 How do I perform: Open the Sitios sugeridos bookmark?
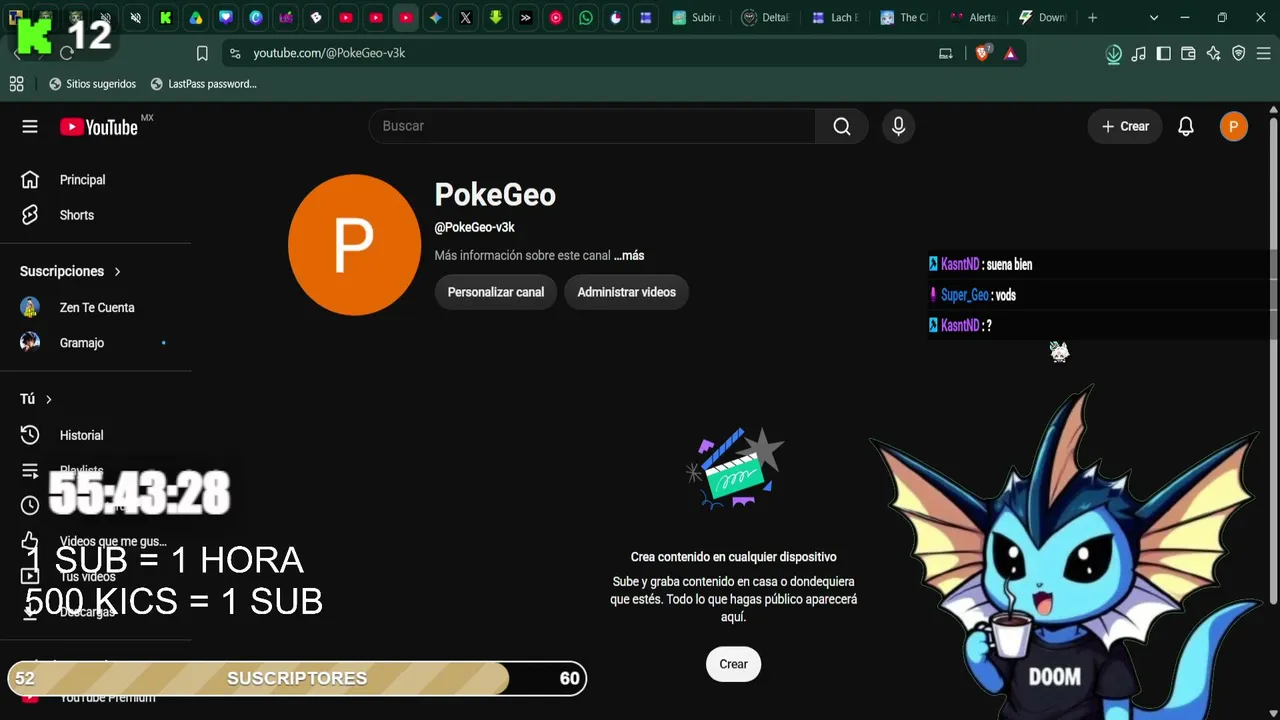(x=93, y=84)
